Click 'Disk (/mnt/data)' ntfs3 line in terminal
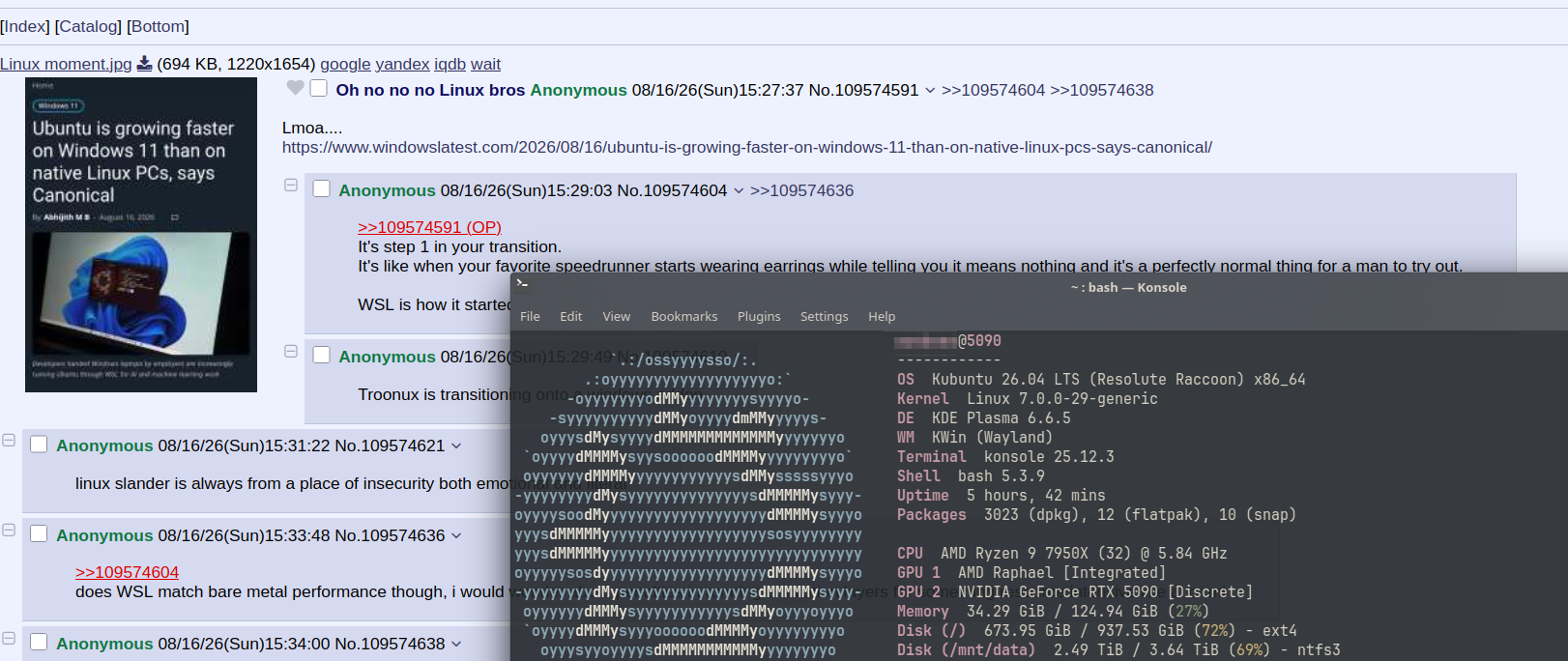The height and width of the screenshot is (661, 1568). pyautogui.click(x=1118, y=649)
